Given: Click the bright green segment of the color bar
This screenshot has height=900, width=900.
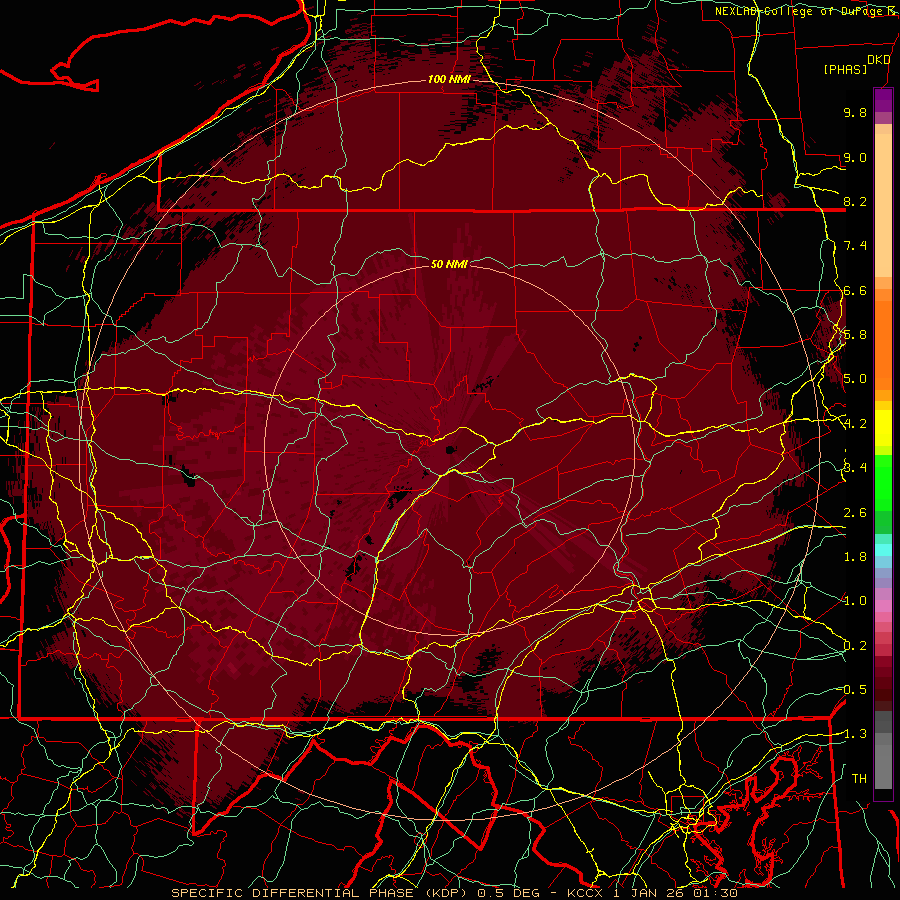Looking at the screenshot, I should point(883,482).
